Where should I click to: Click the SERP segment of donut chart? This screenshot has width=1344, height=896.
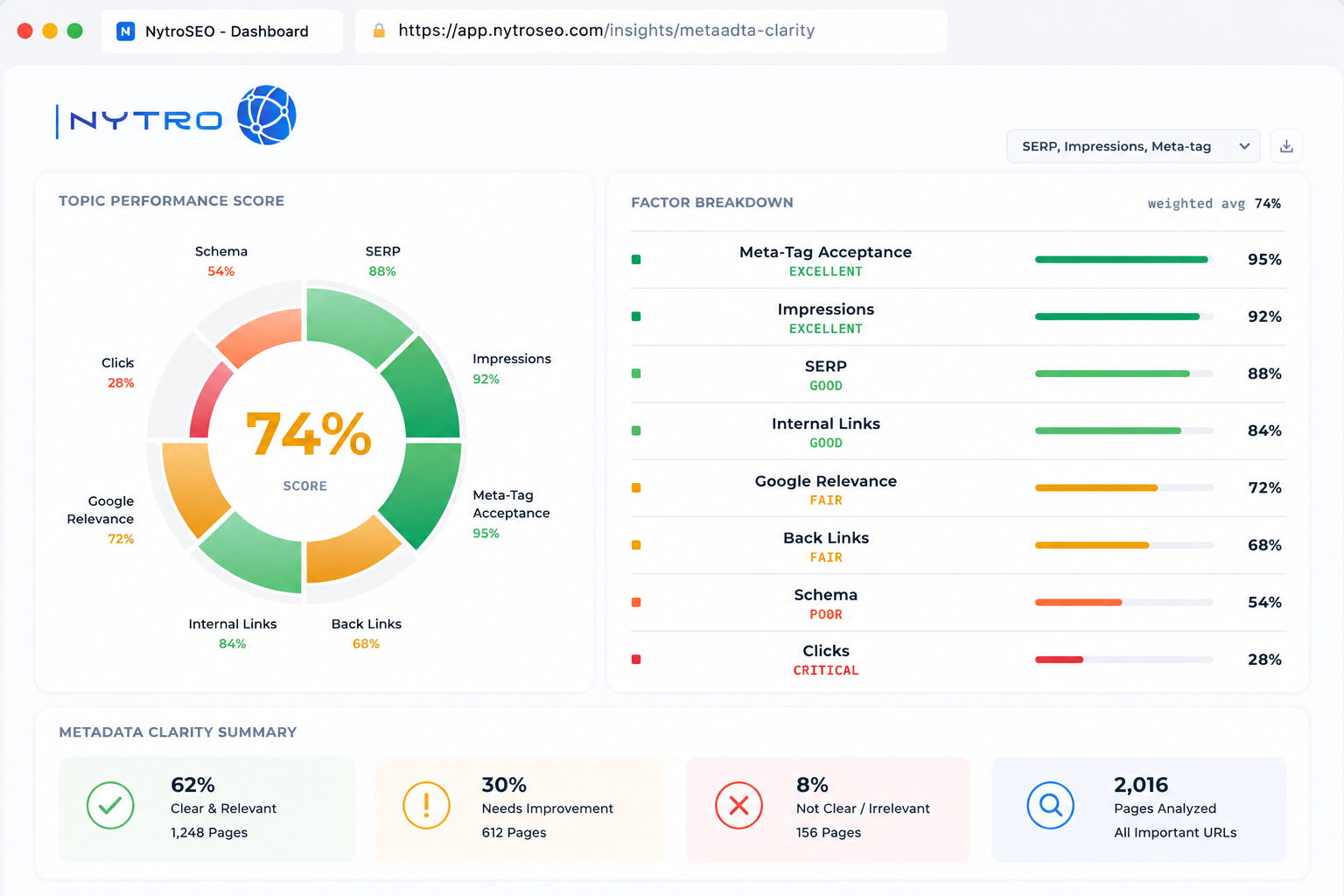(350, 322)
